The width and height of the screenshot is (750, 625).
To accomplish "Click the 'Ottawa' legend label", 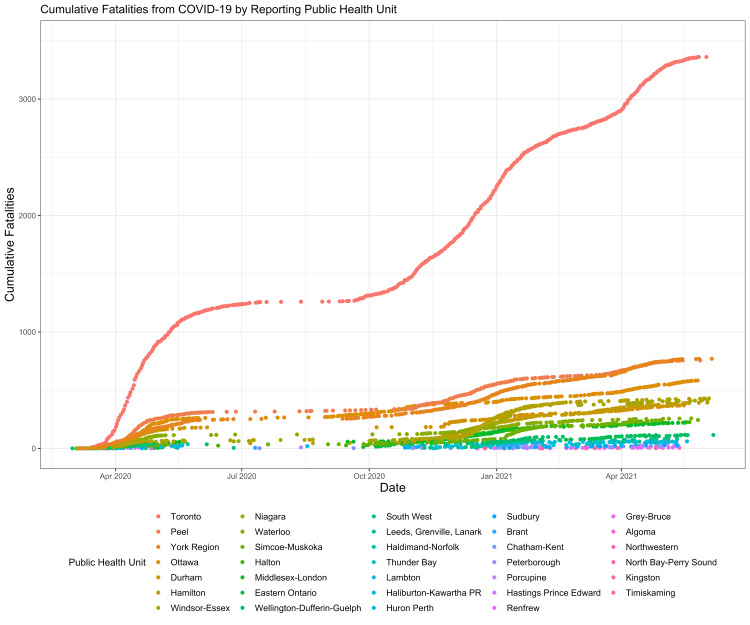I will tap(184, 562).
